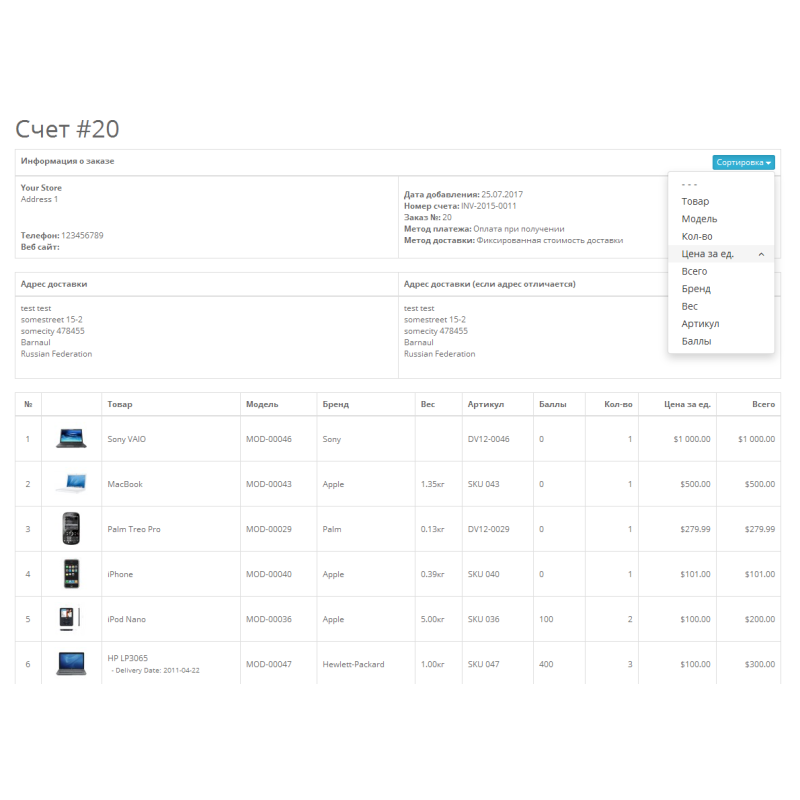The image size is (800, 800).
Task: Choose "Вес" from the sorting list
Action: click(690, 306)
